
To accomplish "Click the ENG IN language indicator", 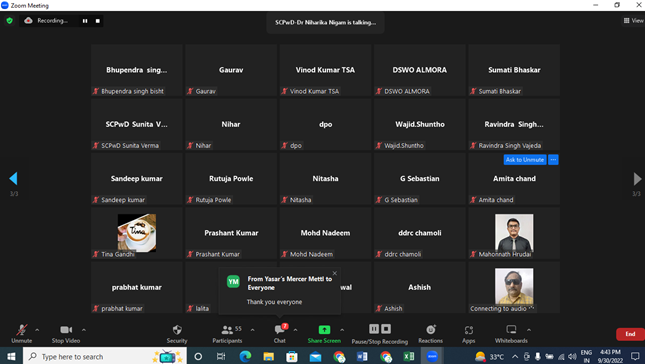I will click(586, 356).
